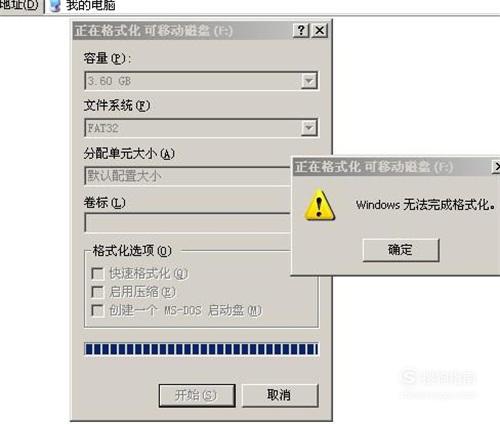
Task: Click the 地址(D) address label
Action: [x=20, y=5]
